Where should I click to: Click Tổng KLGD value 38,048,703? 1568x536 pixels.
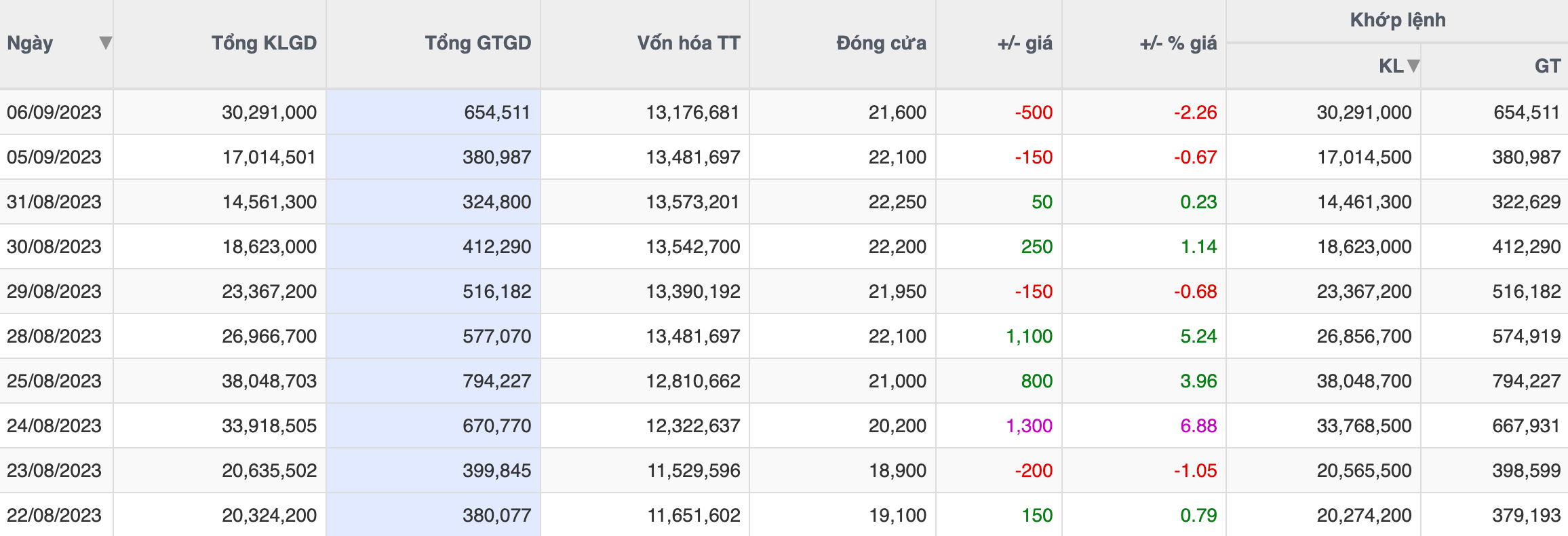pyautogui.click(x=269, y=381)
